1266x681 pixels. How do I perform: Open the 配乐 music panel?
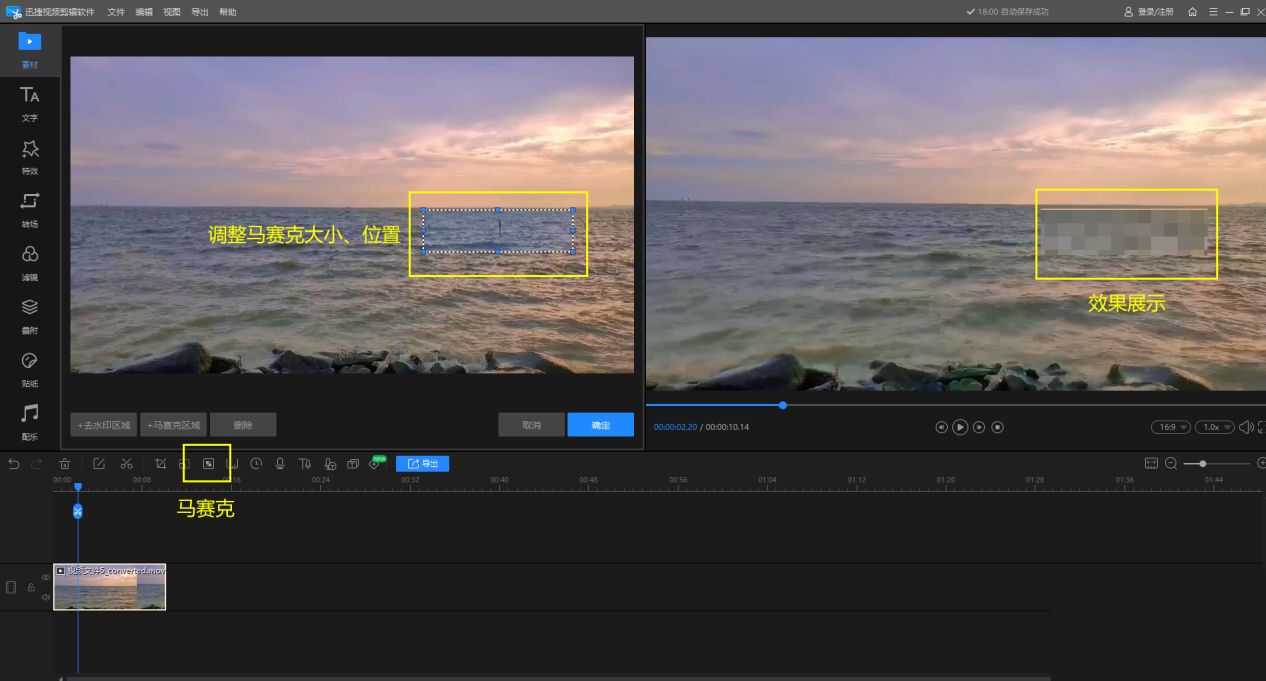point(30,420)
